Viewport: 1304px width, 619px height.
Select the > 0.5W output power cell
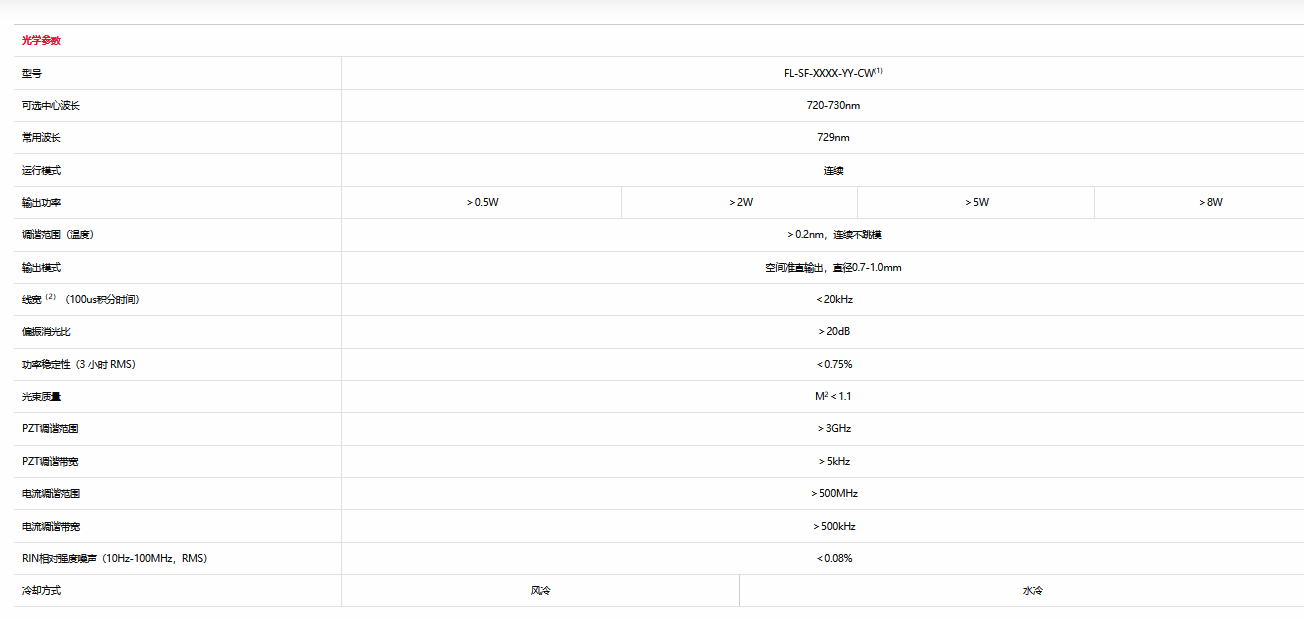(482, 202)
